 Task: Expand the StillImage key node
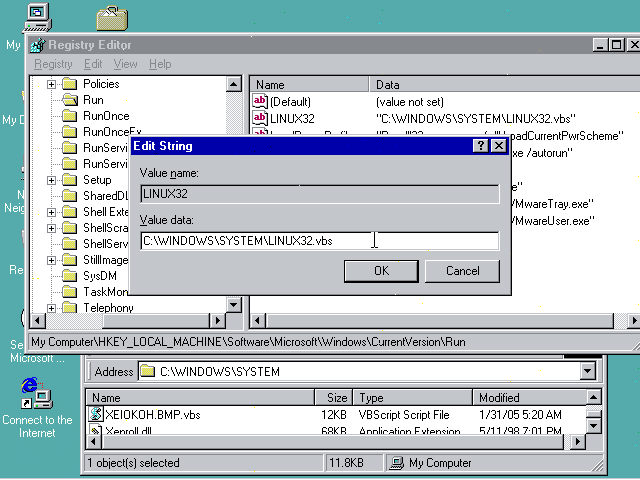[x=51, y=260]
